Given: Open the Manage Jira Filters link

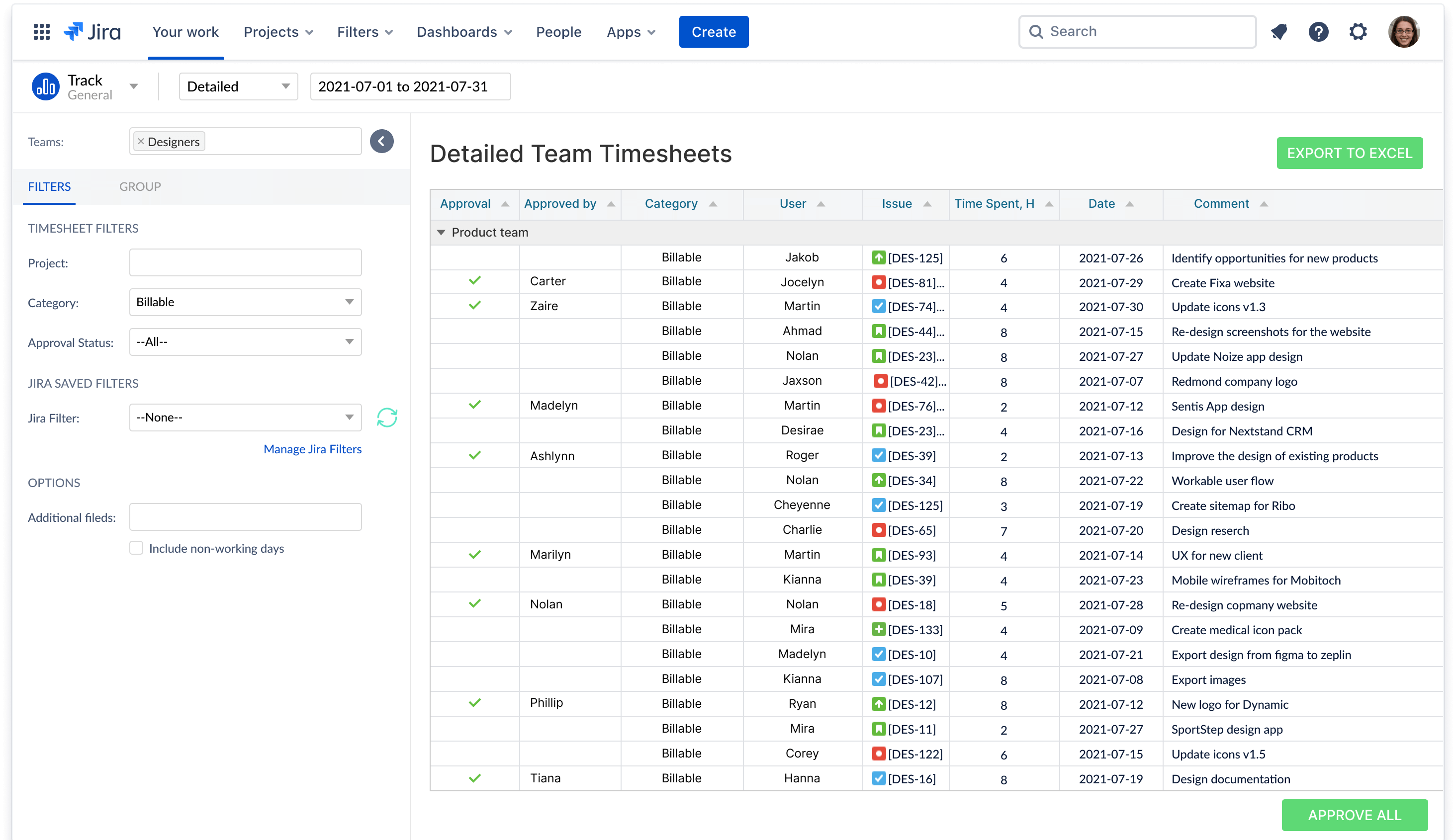Looking at the screenshot, I should (x=312, y=449).
